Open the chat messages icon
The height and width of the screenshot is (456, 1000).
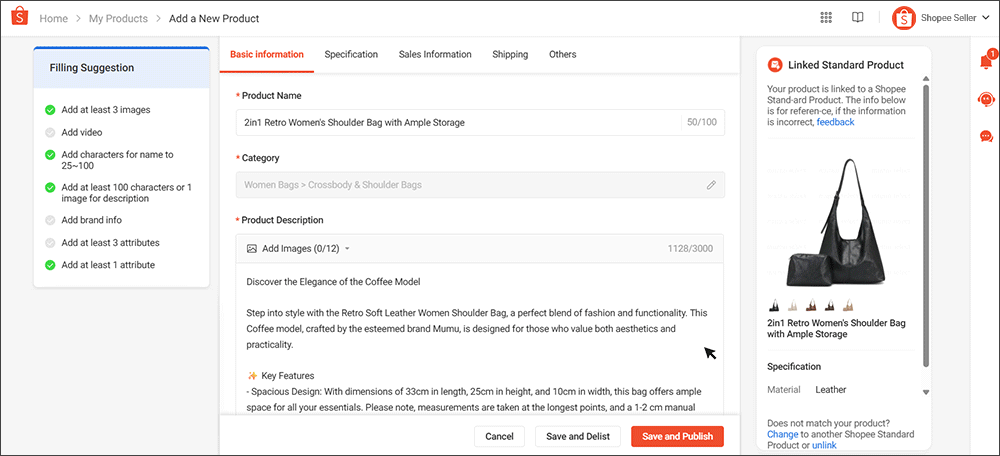click(986, 136)
